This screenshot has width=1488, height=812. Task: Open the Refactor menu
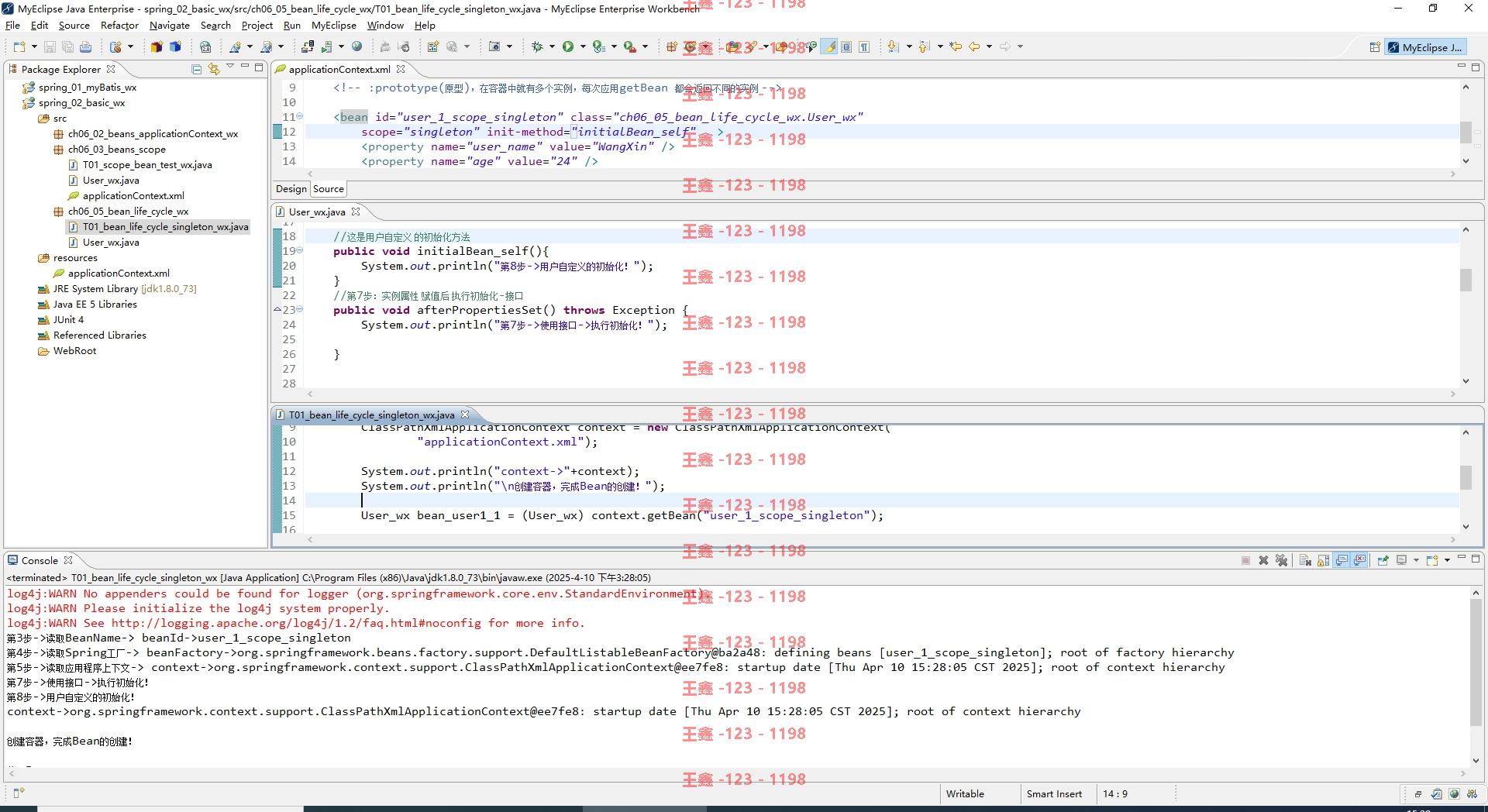click(x=119, y=26)
